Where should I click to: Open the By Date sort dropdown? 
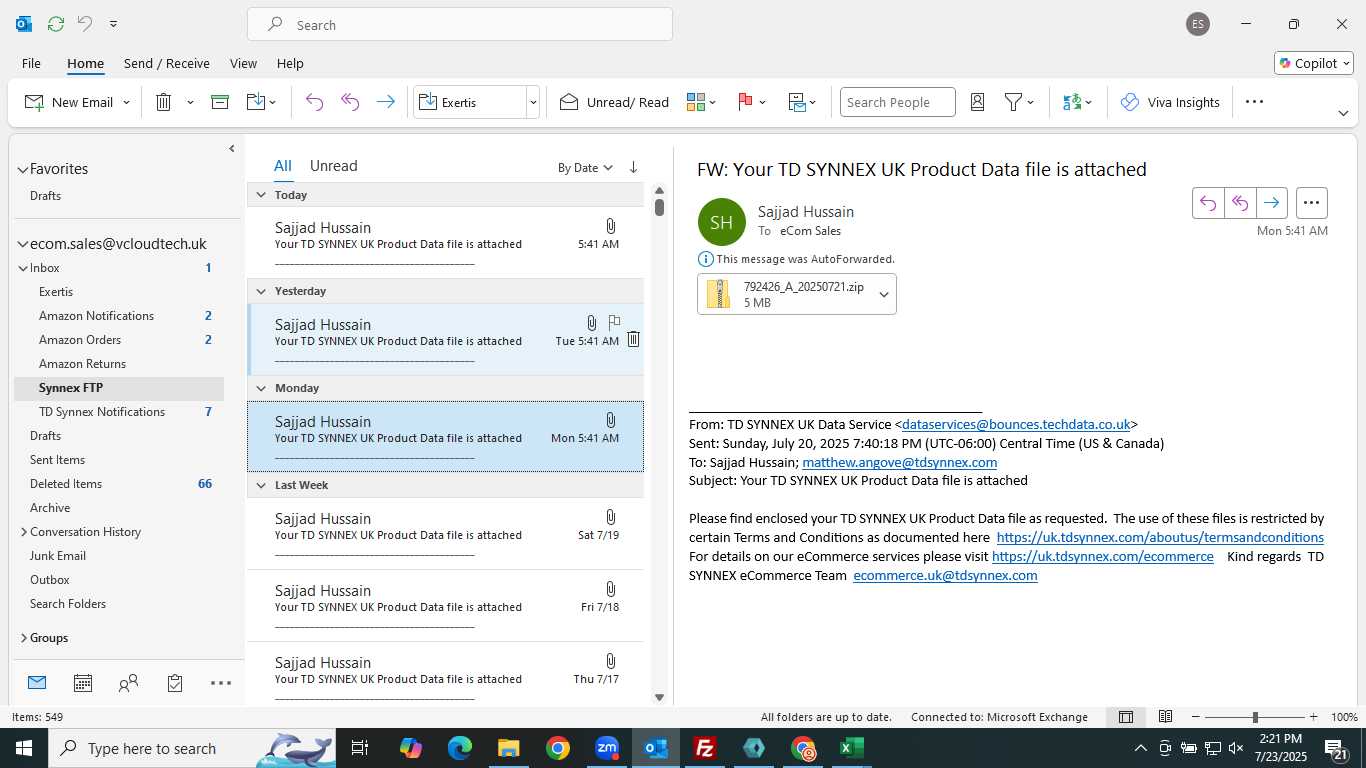pos(585,168)
